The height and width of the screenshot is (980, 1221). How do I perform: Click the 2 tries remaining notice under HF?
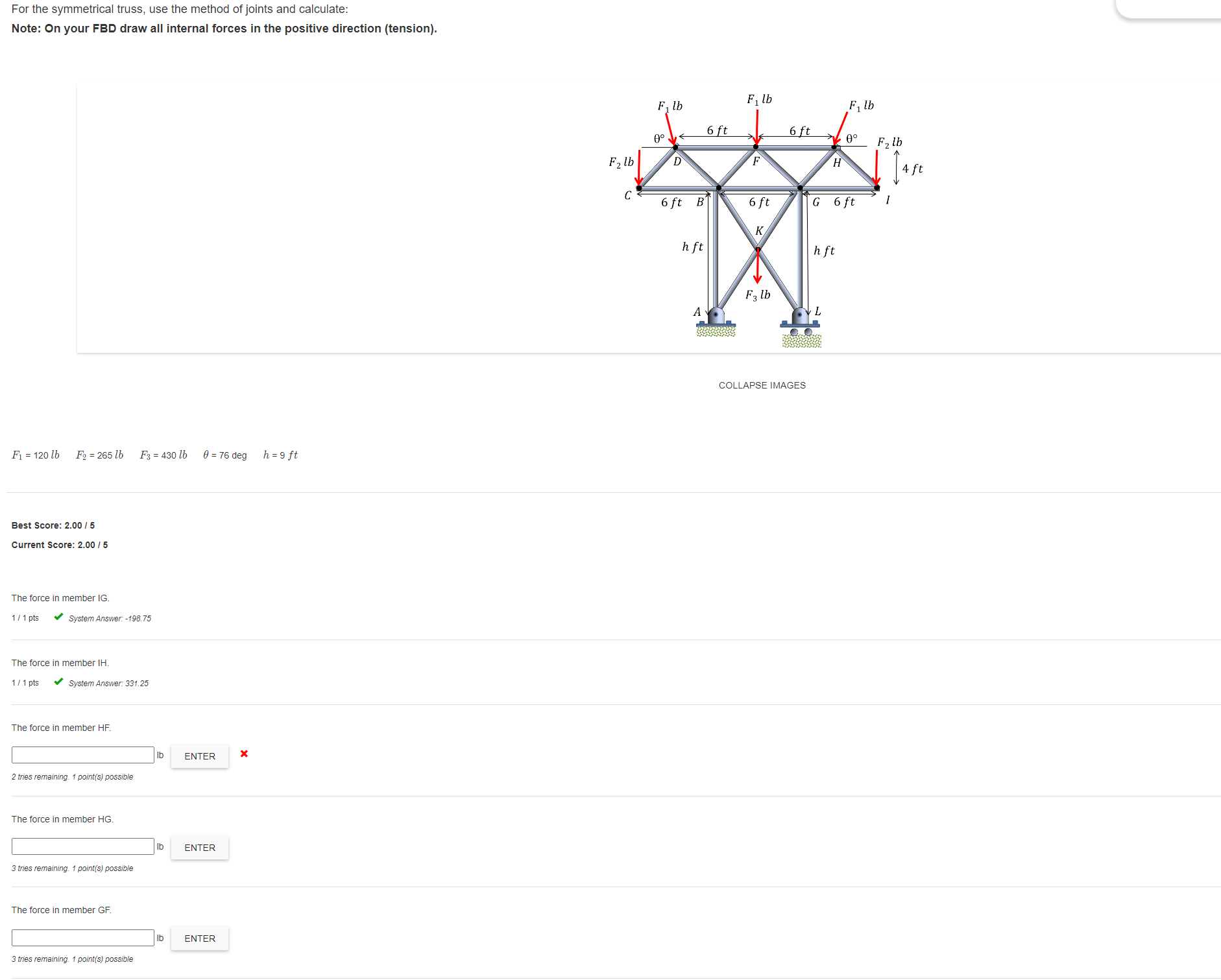(71, 776)
